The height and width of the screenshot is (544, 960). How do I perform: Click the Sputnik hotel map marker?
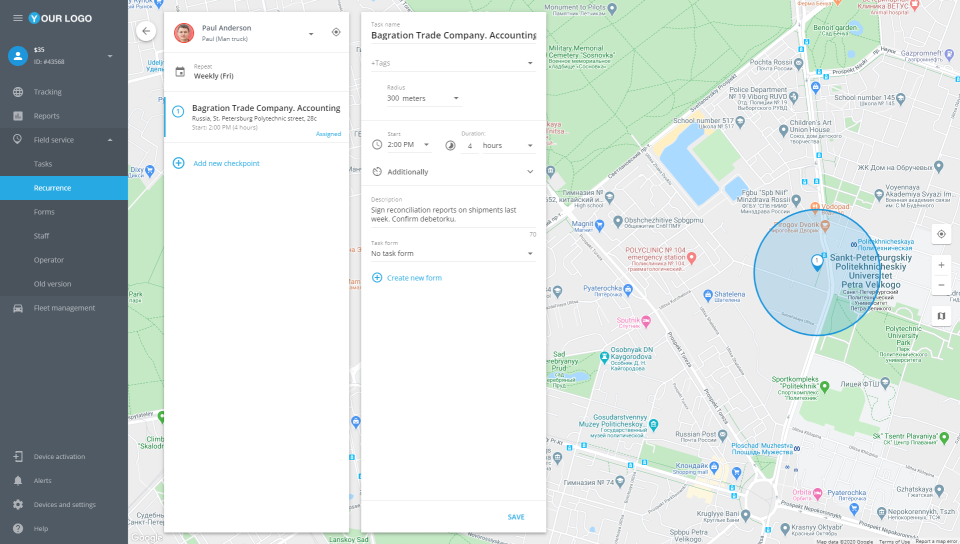(646, 321)
